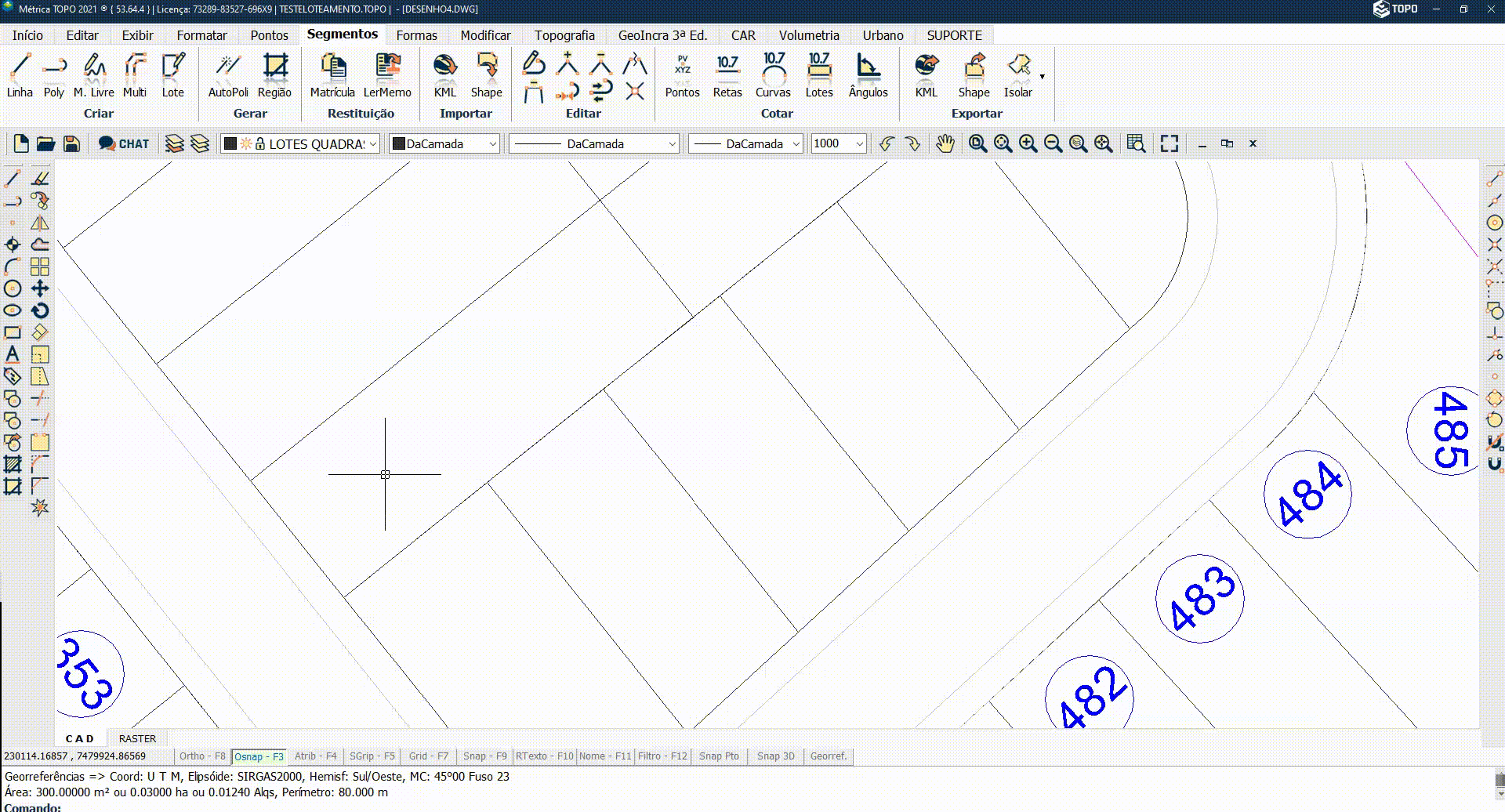1505x812 pixels.
Task: Open the Matrícula restitution tool
Action: click(x=332, y=74)
